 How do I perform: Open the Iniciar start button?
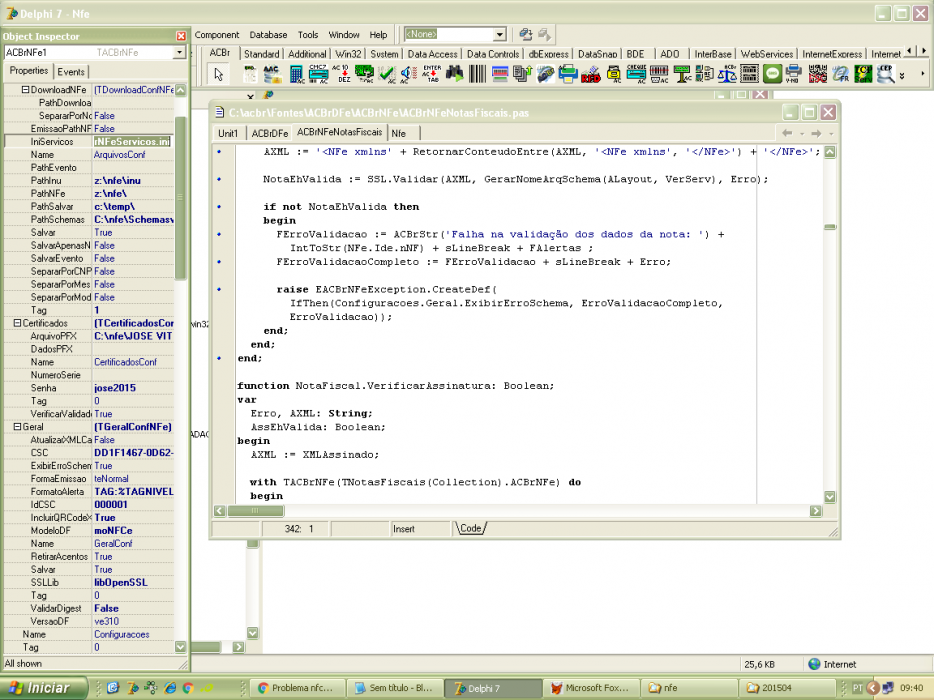pos(43,688)
